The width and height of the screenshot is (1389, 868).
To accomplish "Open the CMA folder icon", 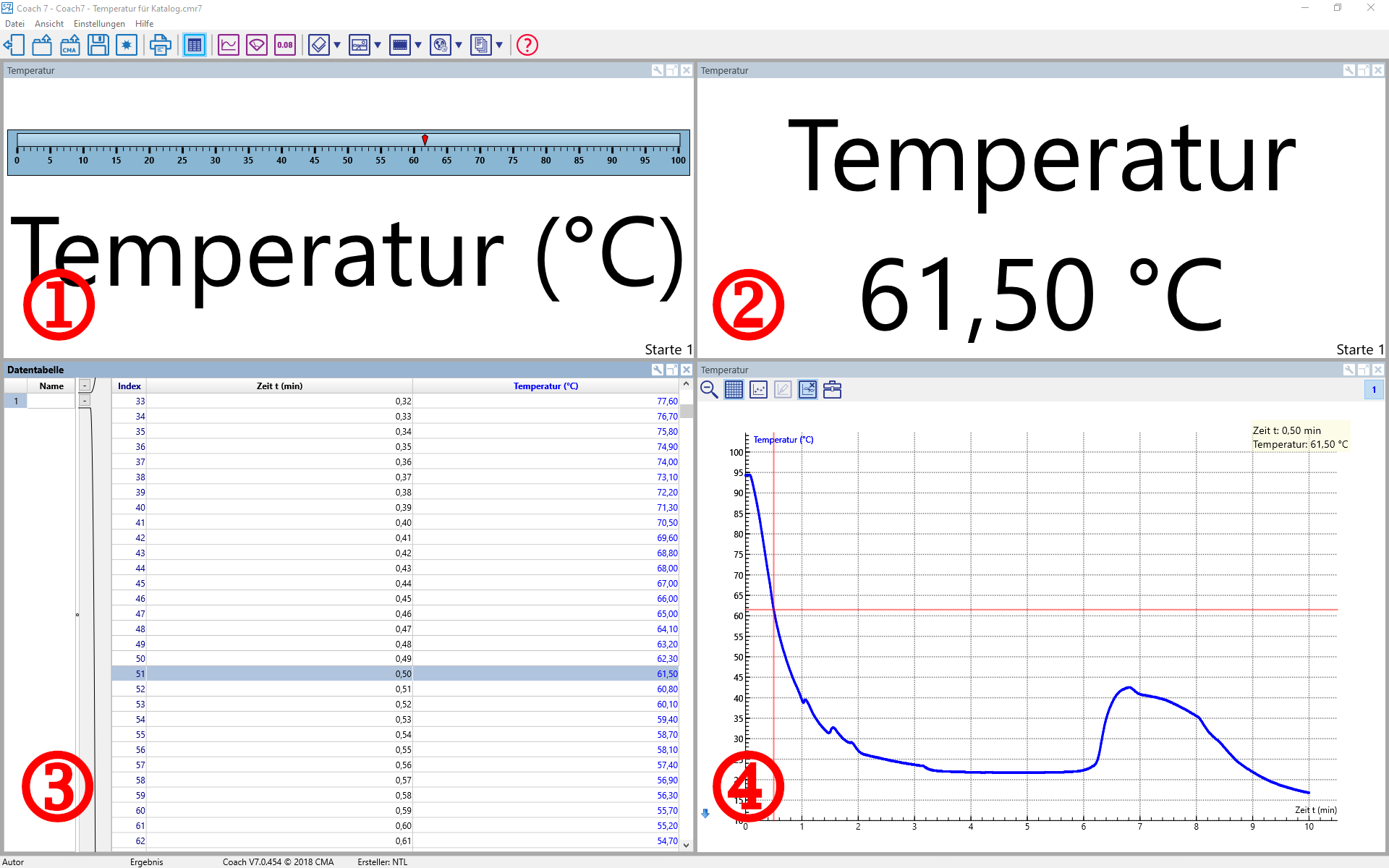I will click(x=70, y=45).
